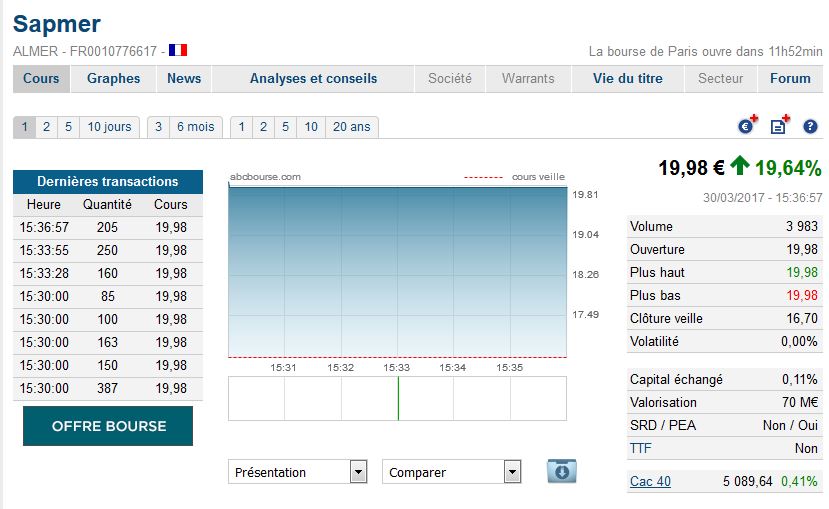Select the 20 ans period
Viewport: 829px width, 509px height.
tap(352, 127)
